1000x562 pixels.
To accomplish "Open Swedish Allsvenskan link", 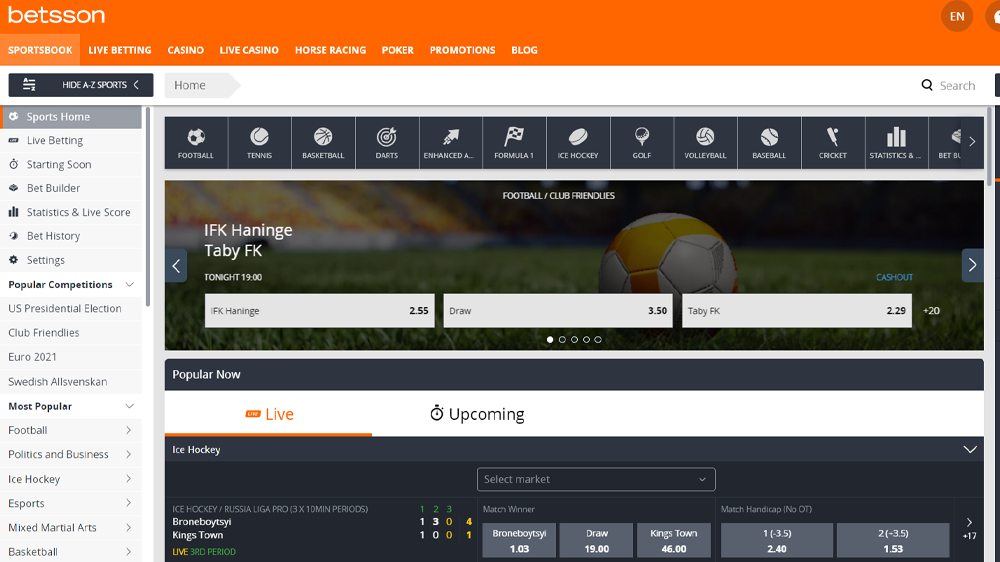I will click(x=57, y=381).
